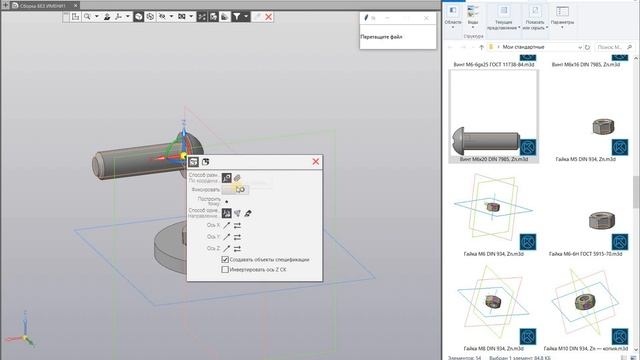Expand the address bar history dropdown
This screenshot has height=360, width=640.
[580, 47]
